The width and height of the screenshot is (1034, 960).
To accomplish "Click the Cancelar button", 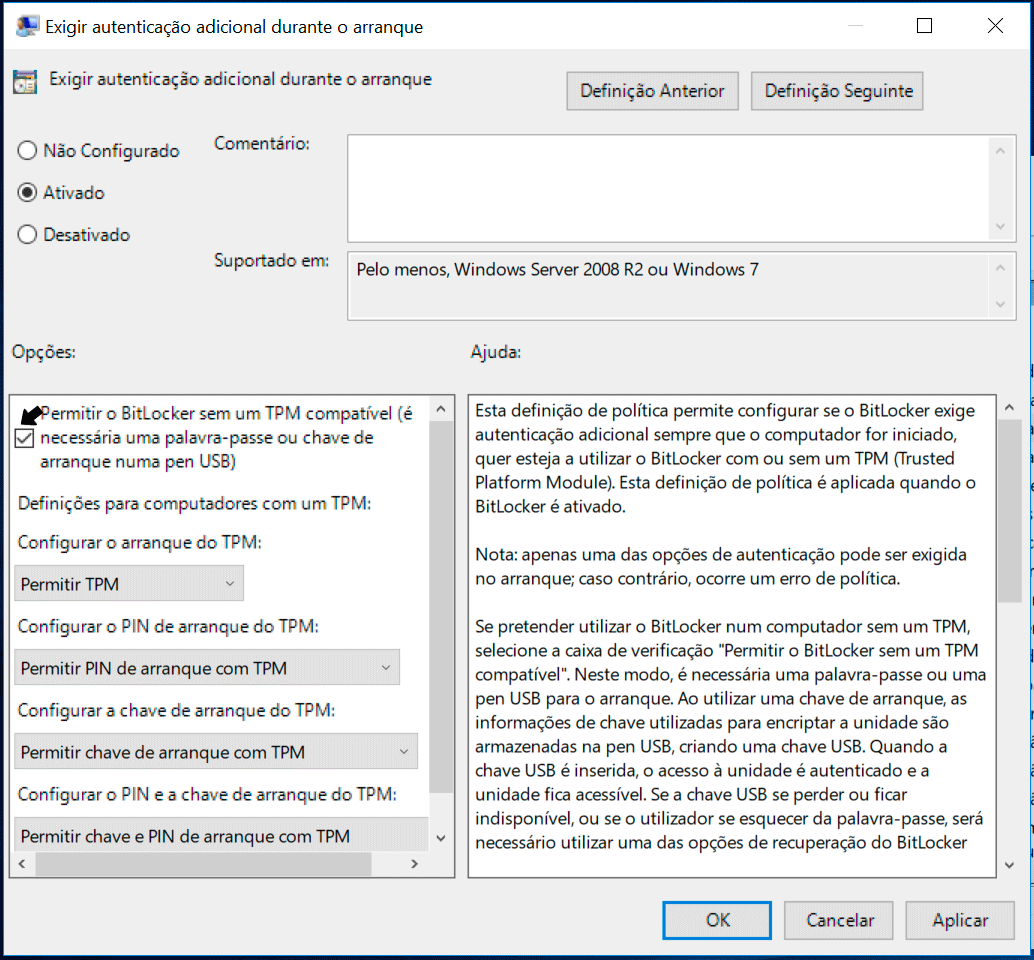I will point(839,920).
